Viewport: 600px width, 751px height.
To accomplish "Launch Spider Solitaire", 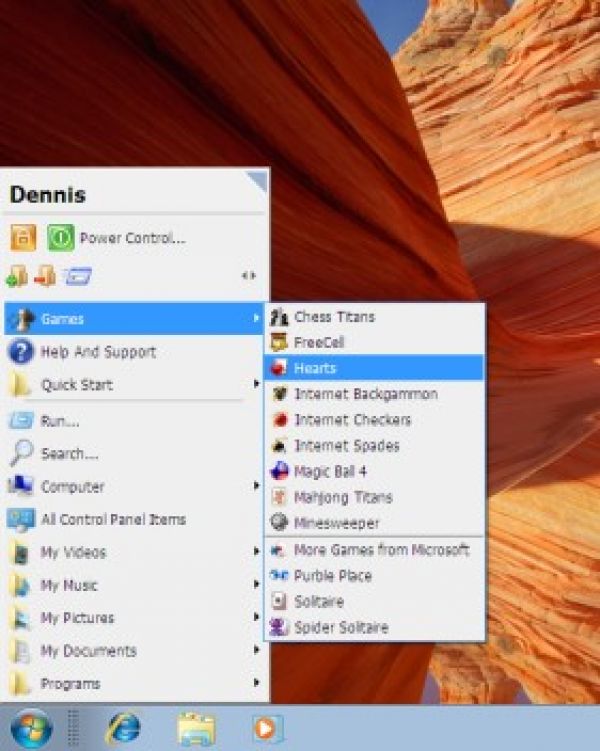I will [x=374, y=627].
